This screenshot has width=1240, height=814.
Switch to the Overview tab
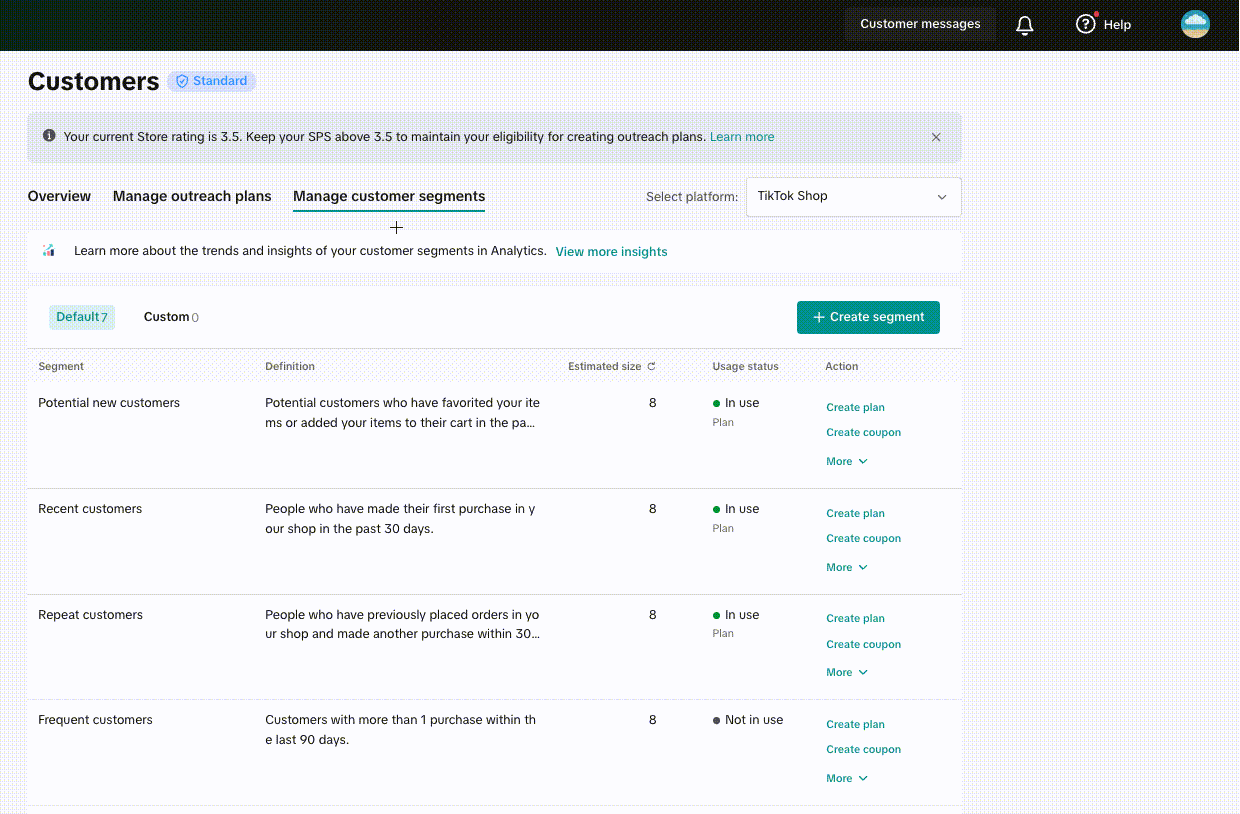point(59,197)
